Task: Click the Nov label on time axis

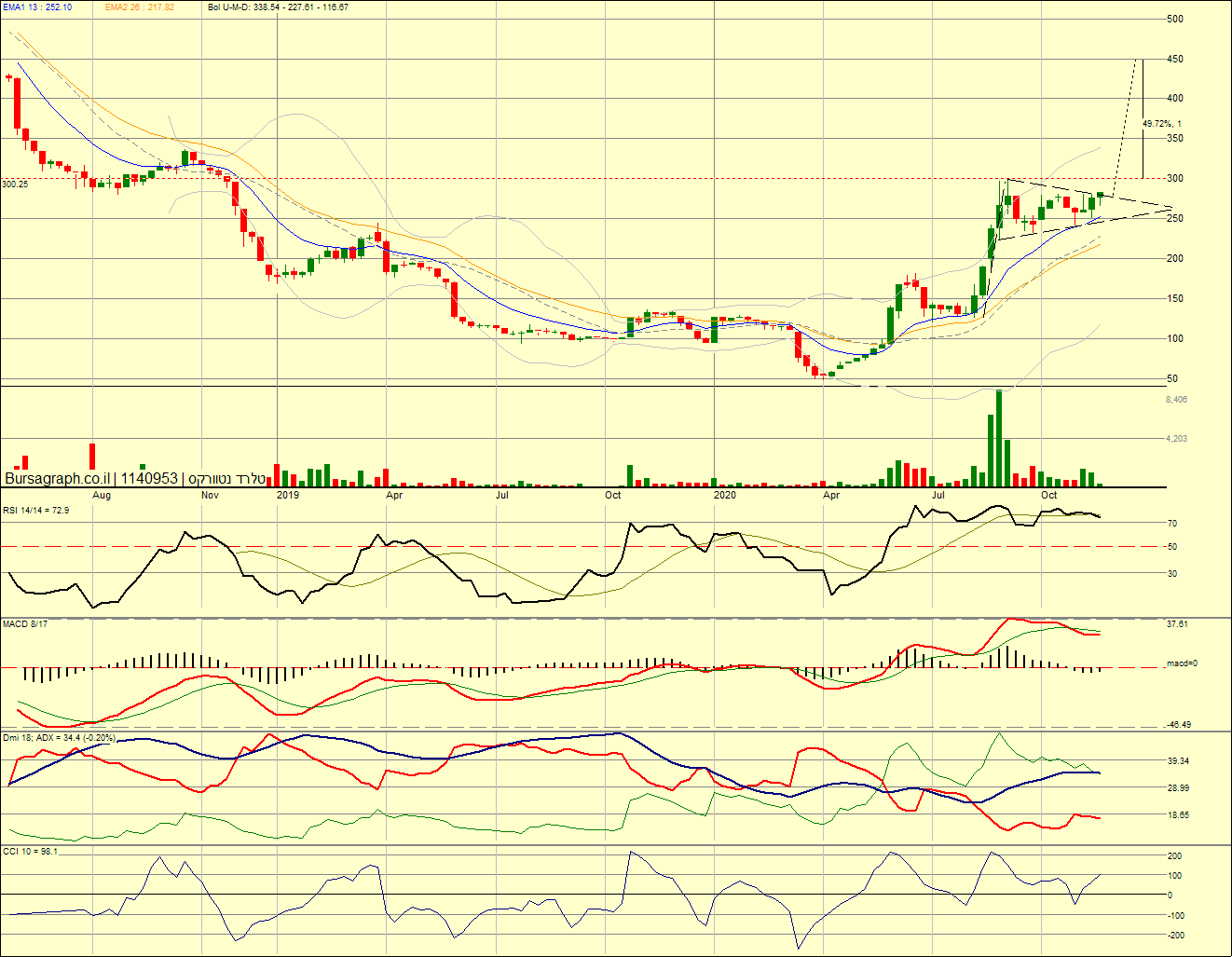Action: coord(210,495)
